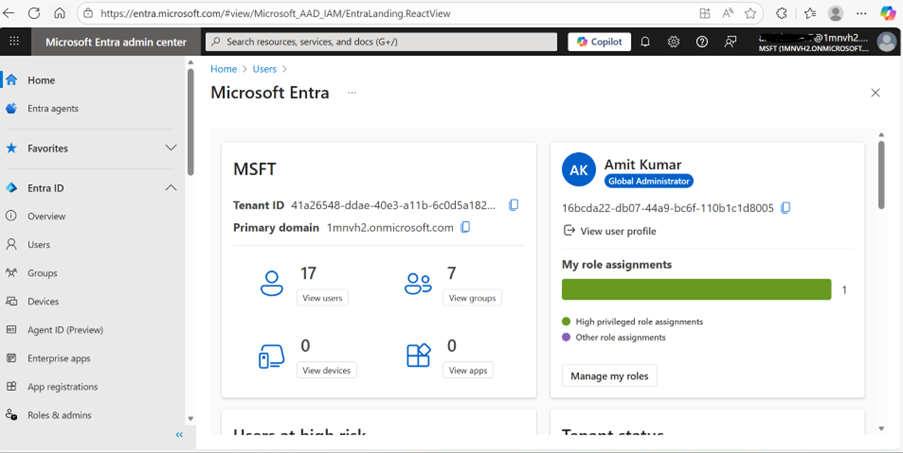Copy the Tenant ID value
This screenshot has width=903, height=453.
pos(514,205)
